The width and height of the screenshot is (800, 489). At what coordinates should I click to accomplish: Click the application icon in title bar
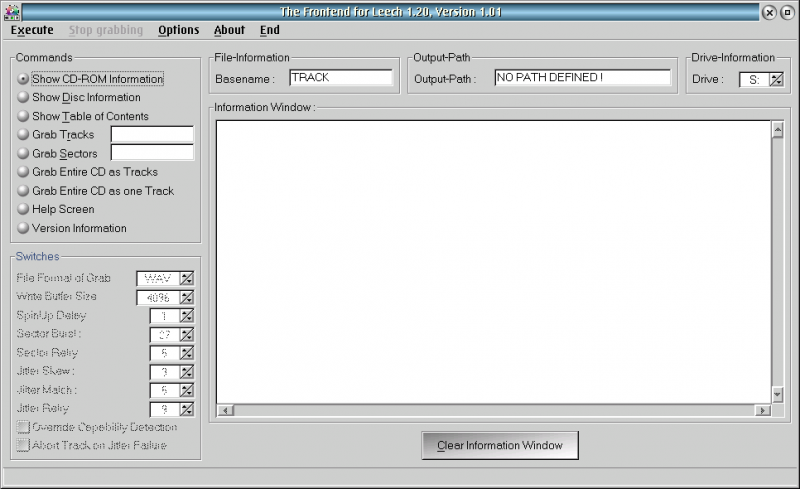point(12,12)
